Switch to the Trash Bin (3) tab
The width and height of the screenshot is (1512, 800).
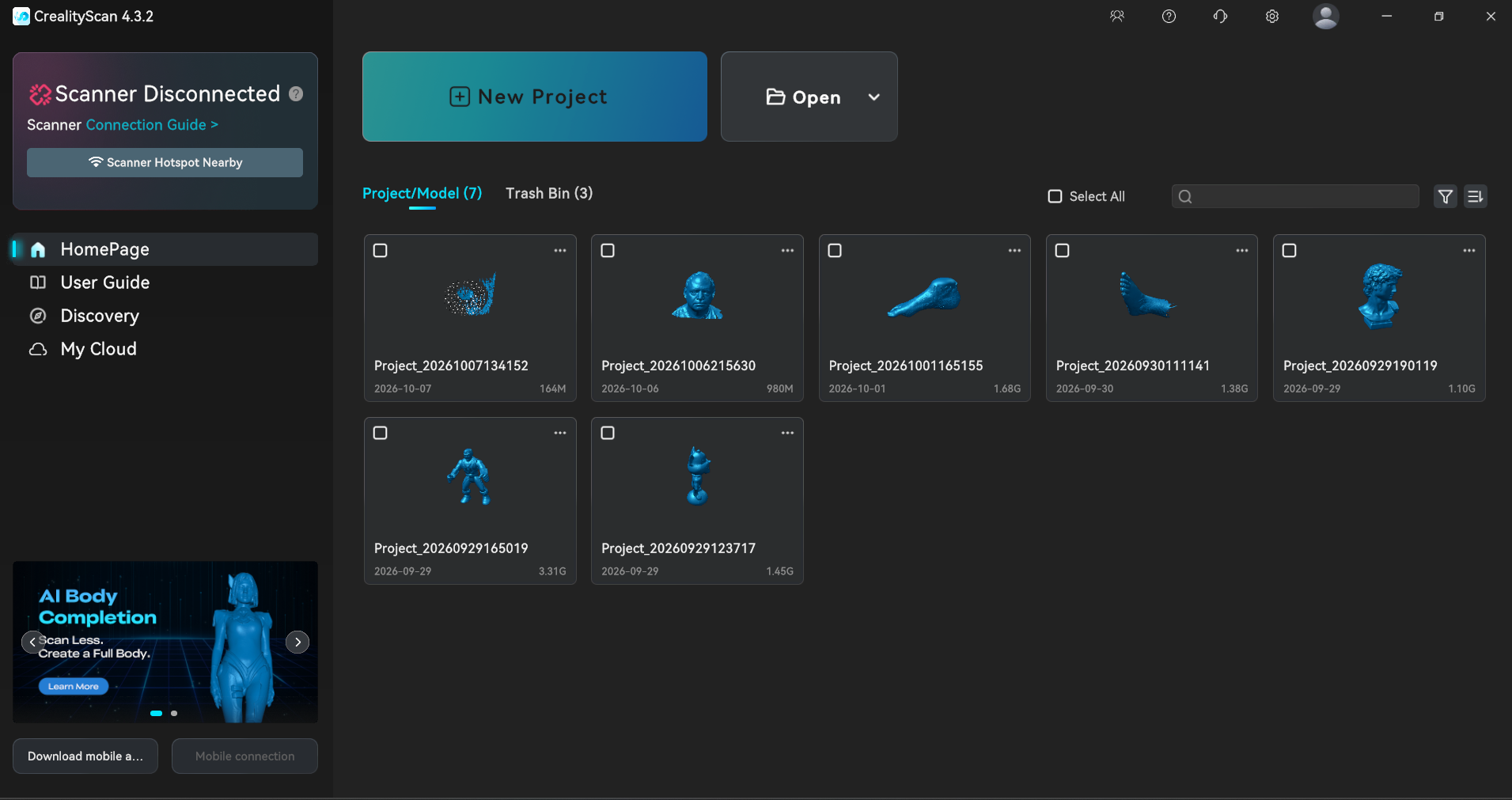coord(549,193)
